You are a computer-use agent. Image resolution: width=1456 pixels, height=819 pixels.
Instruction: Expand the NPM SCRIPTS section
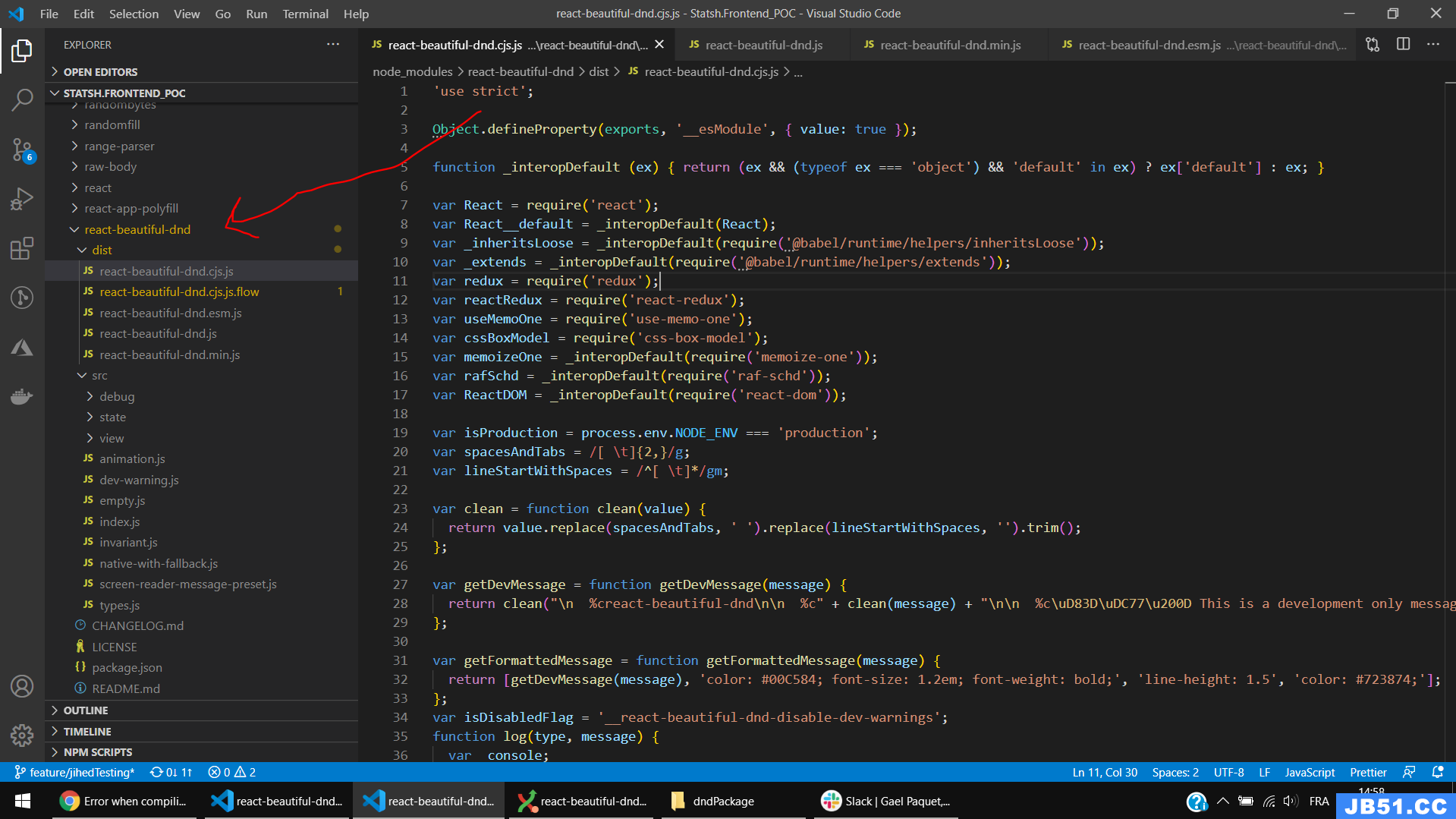(x=201, y=752)
